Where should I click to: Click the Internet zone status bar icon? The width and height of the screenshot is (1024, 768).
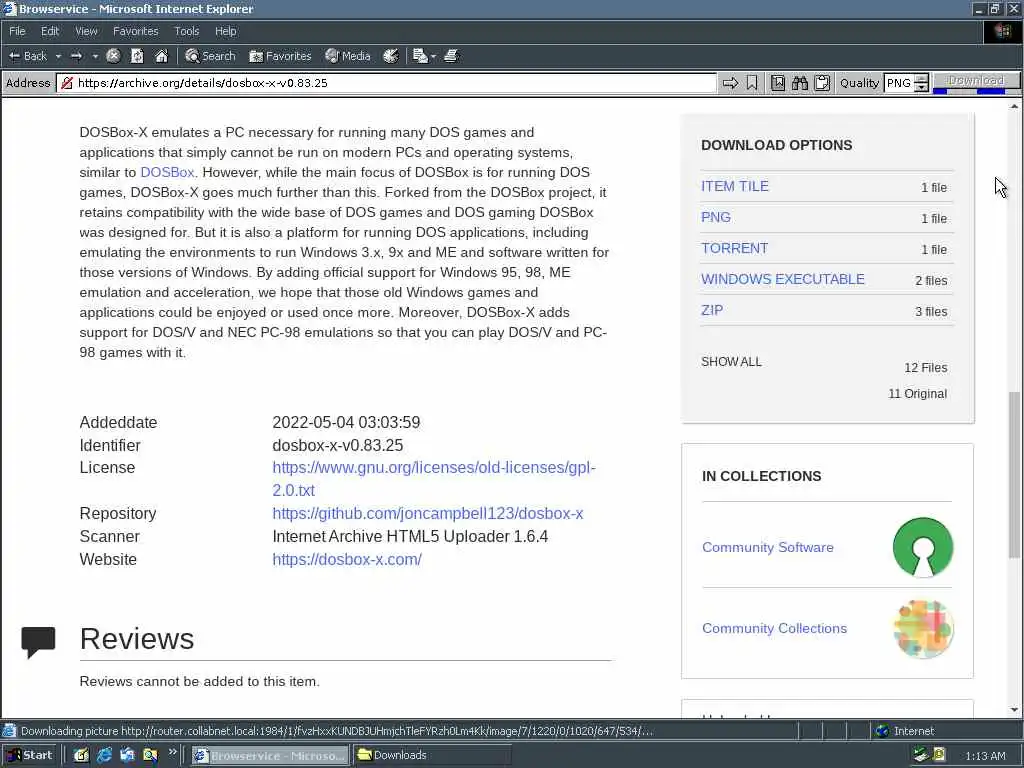coord(882,731)
